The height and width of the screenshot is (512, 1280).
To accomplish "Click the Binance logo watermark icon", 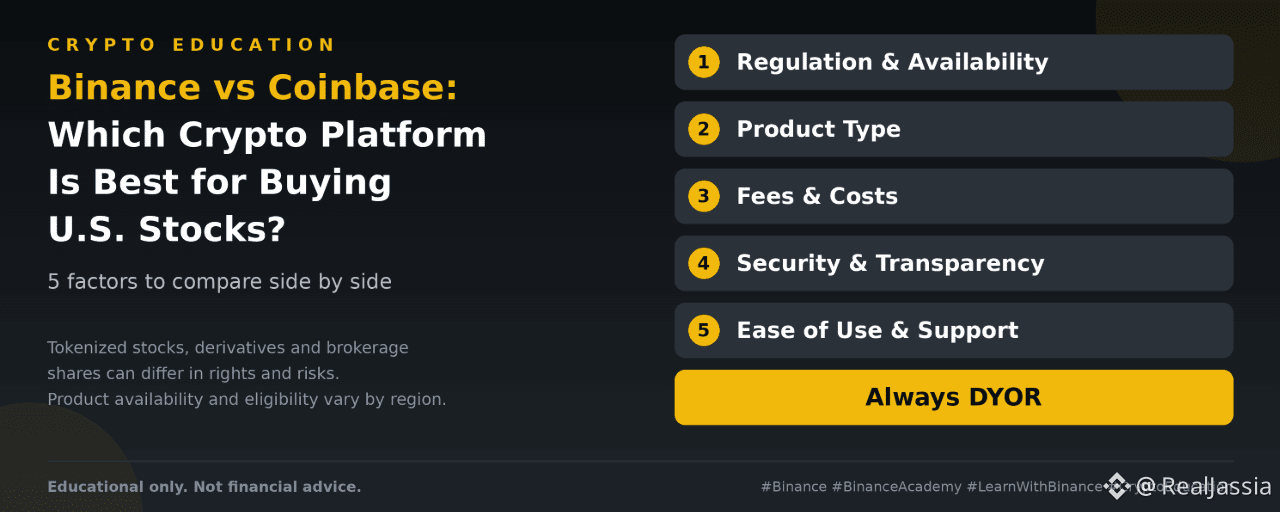I will click(x=1117, y=486).
